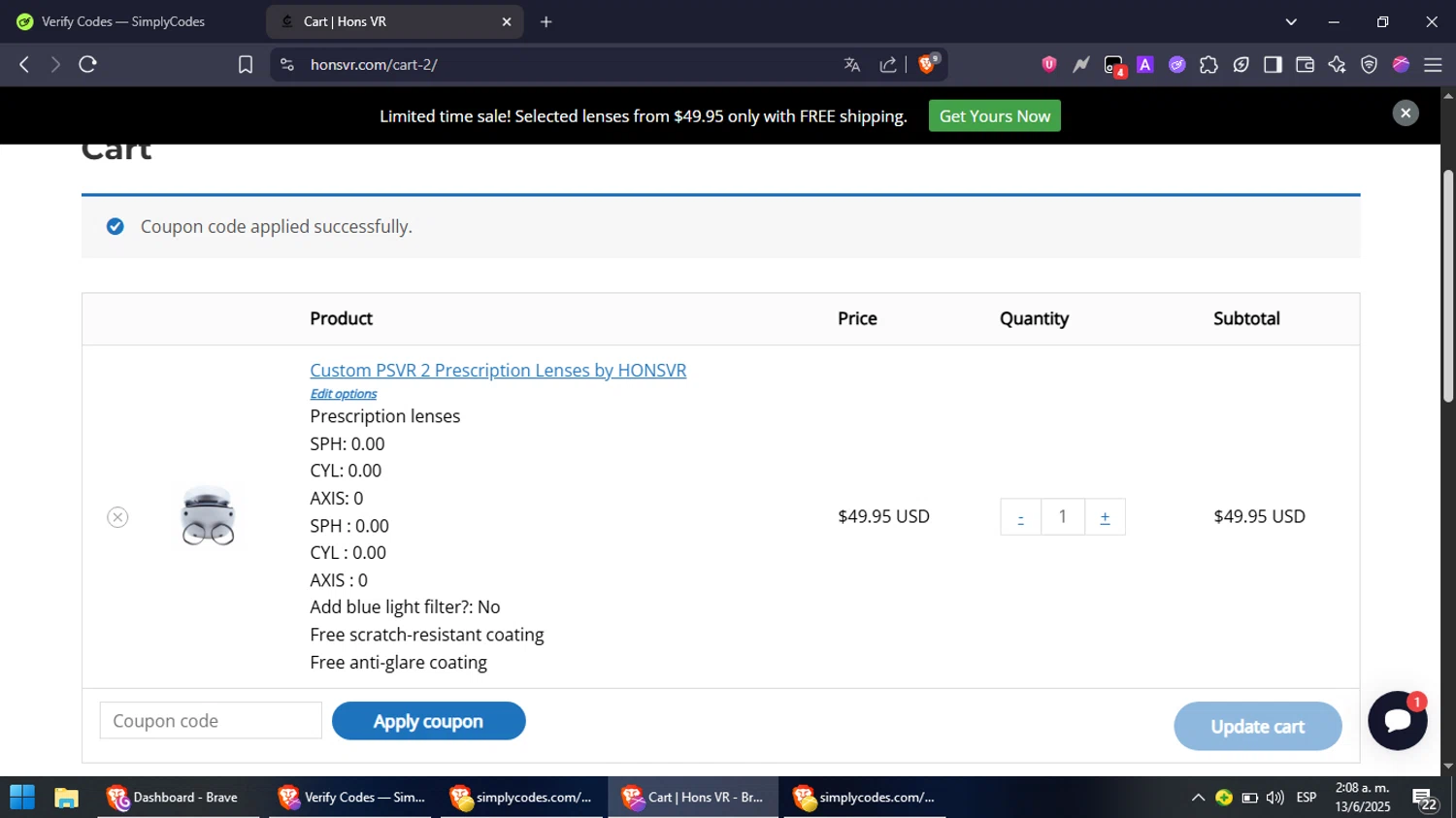Image resolution: width=1456 pixels, height=818 pixels.
Task: Select the Cart | Hons VR tab
Action: [x=394, y=21]
